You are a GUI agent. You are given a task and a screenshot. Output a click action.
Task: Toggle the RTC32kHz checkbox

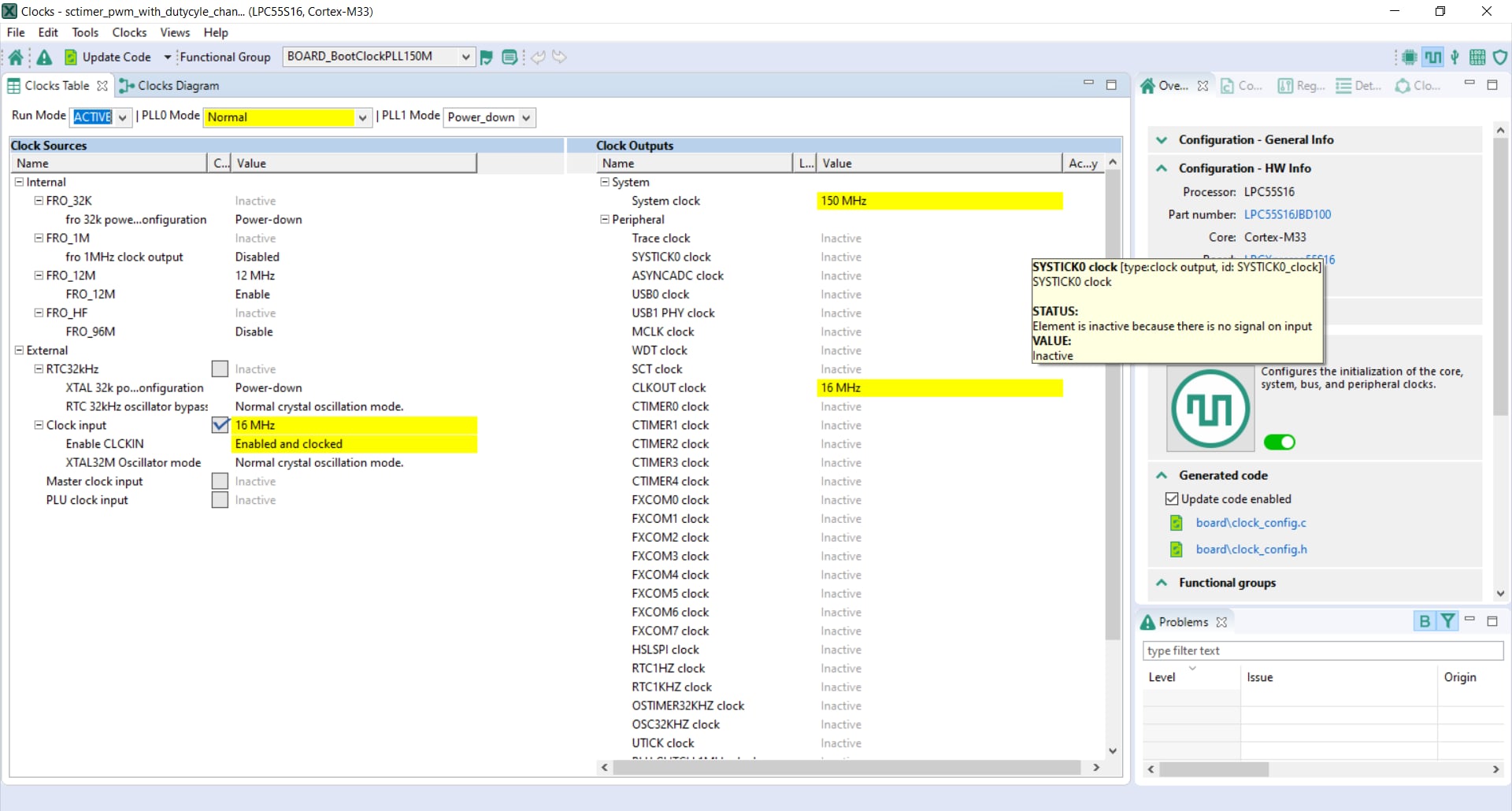[x=220, y=368]
